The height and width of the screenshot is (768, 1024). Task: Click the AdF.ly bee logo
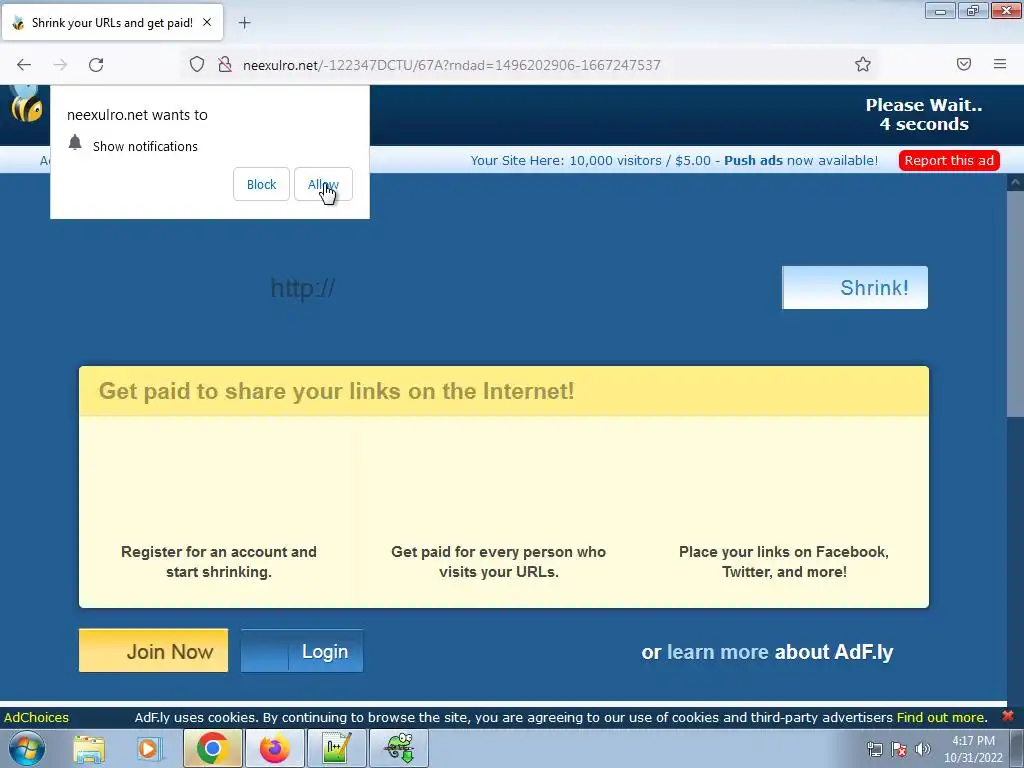(x=26, y=104)
